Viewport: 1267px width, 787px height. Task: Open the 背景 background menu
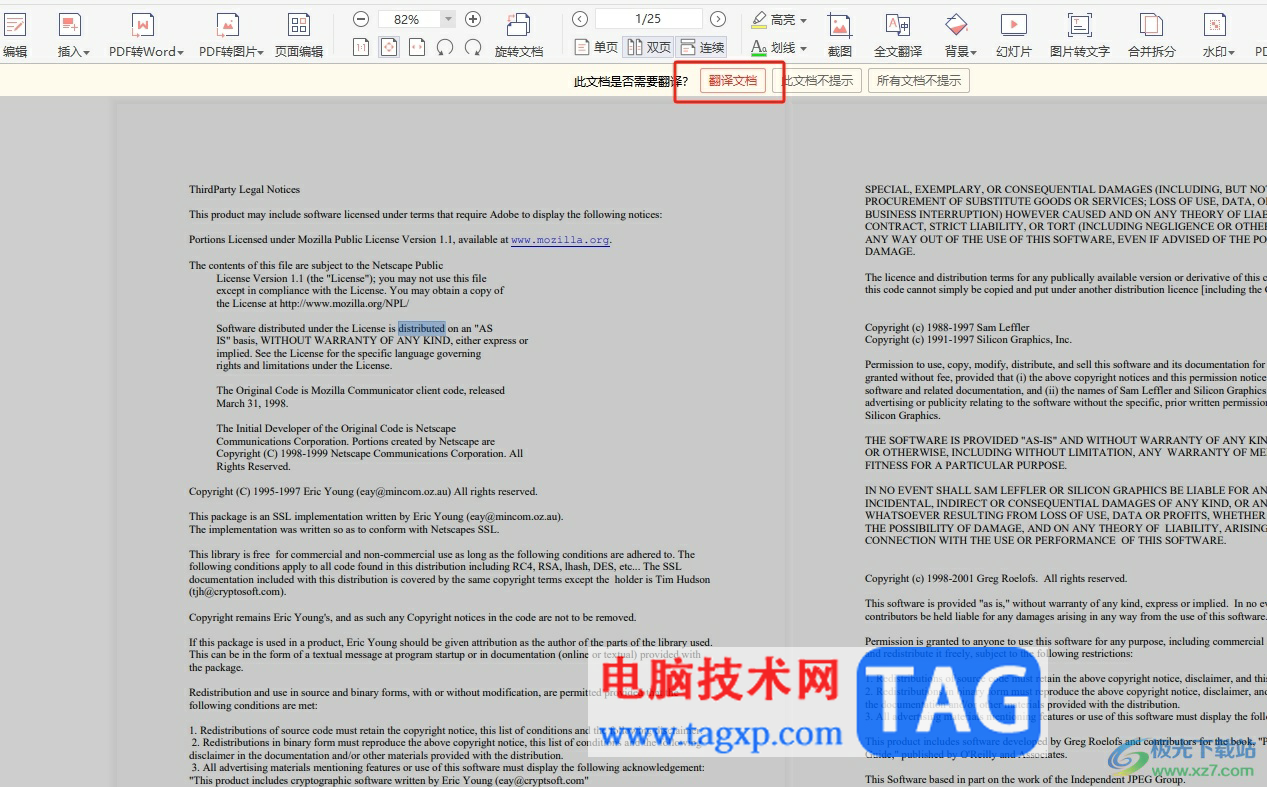click(960, 51)
